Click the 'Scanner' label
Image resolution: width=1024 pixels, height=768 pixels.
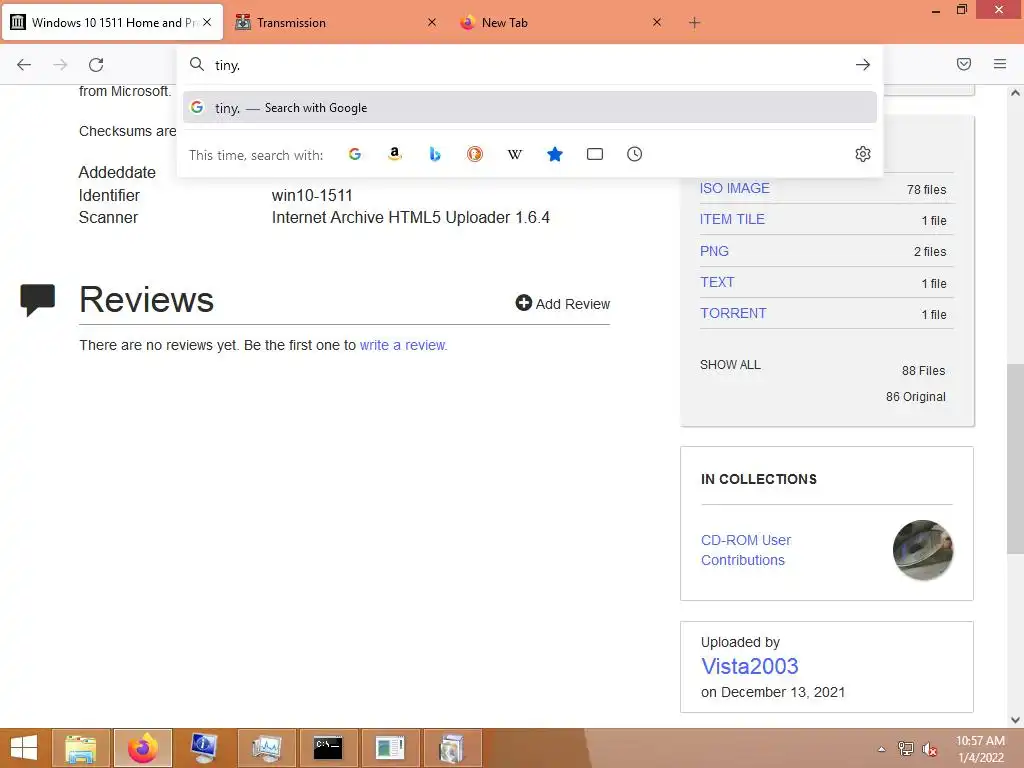[x=108, y=217]
